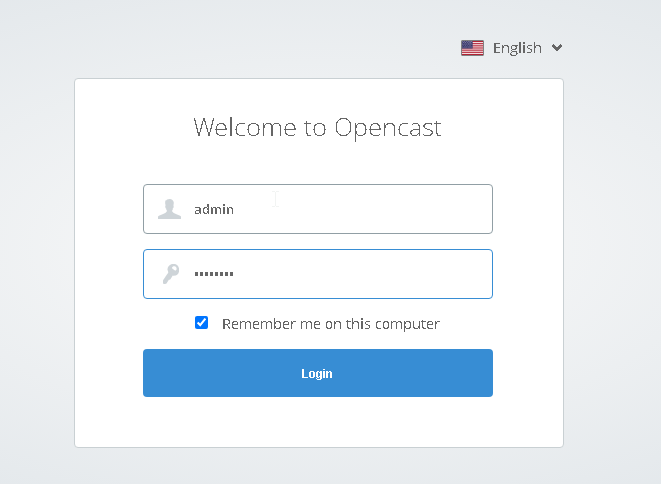Click the Welcome to Opencast heading
This screenshot has height=484, width=661.
click(317, 128)
